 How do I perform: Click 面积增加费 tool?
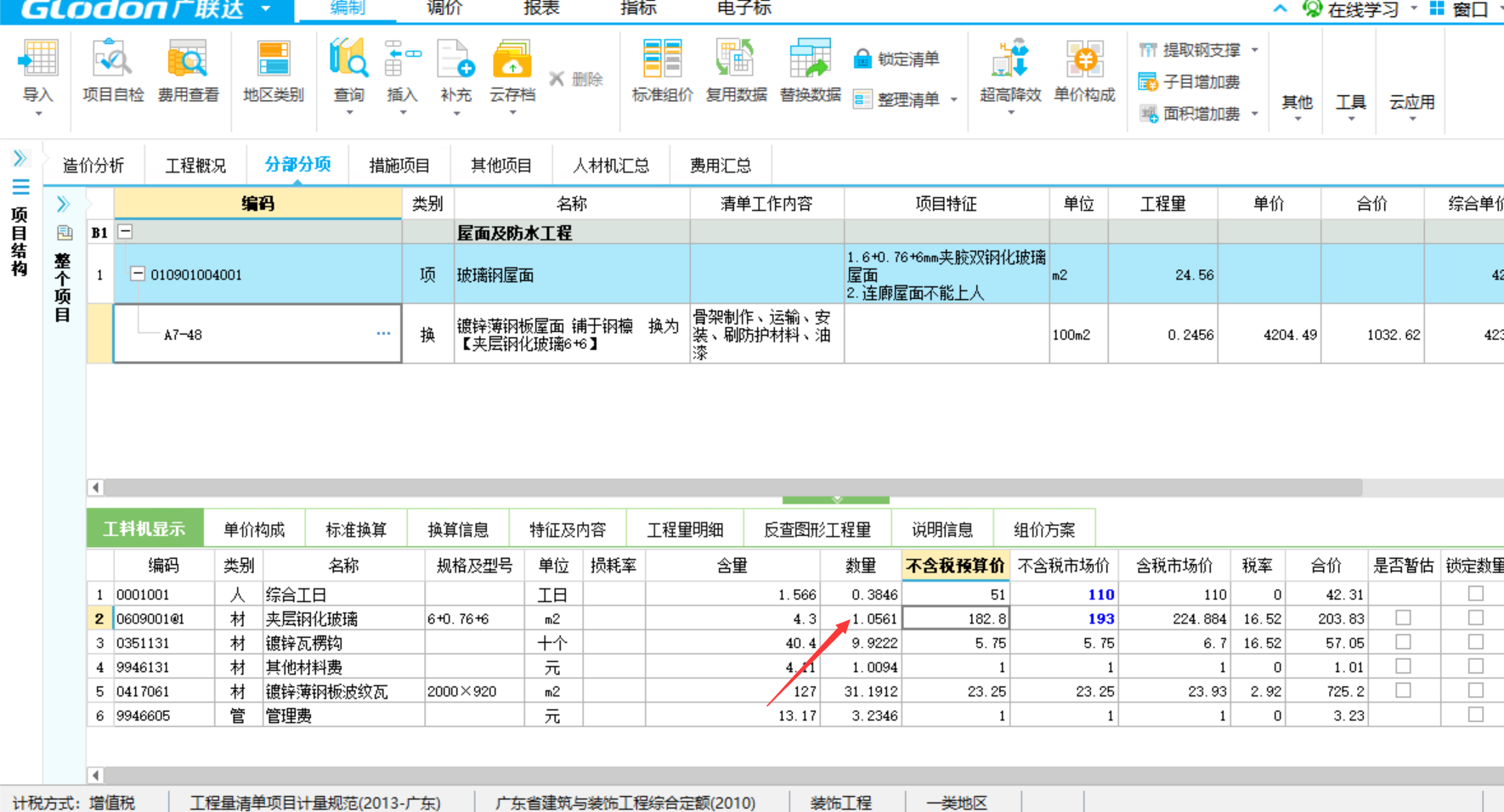pos(1190,114)
